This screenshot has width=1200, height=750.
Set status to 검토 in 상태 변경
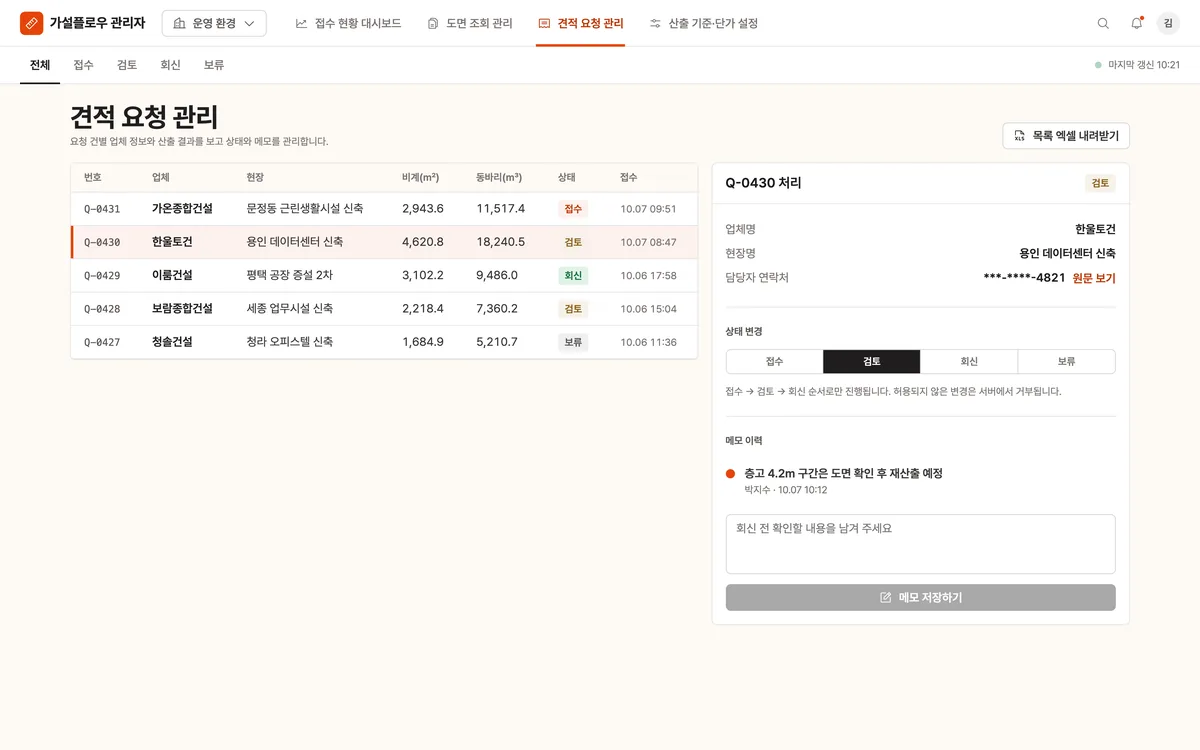click(x=871, y=361)
